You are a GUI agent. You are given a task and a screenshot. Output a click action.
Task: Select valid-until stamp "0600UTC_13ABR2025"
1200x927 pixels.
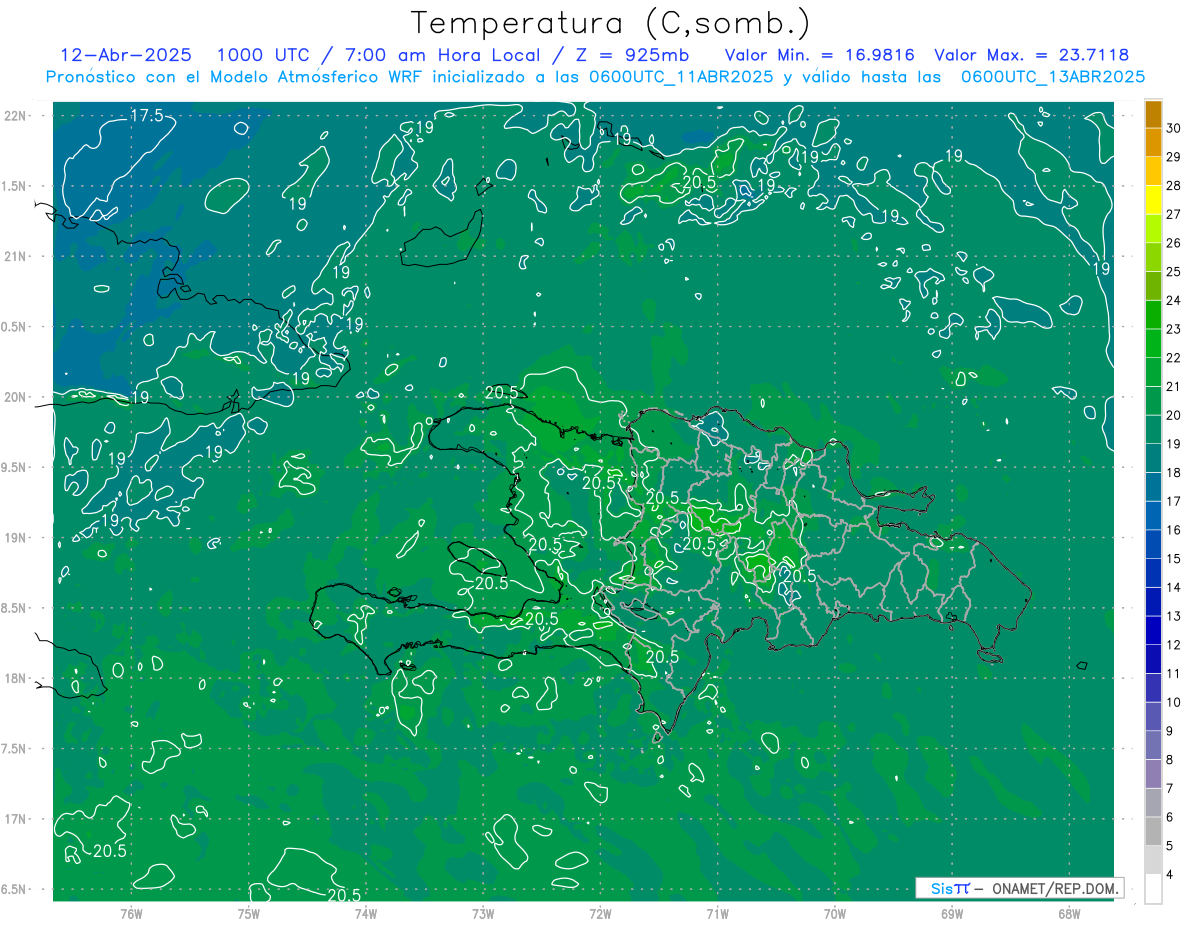1053,76
